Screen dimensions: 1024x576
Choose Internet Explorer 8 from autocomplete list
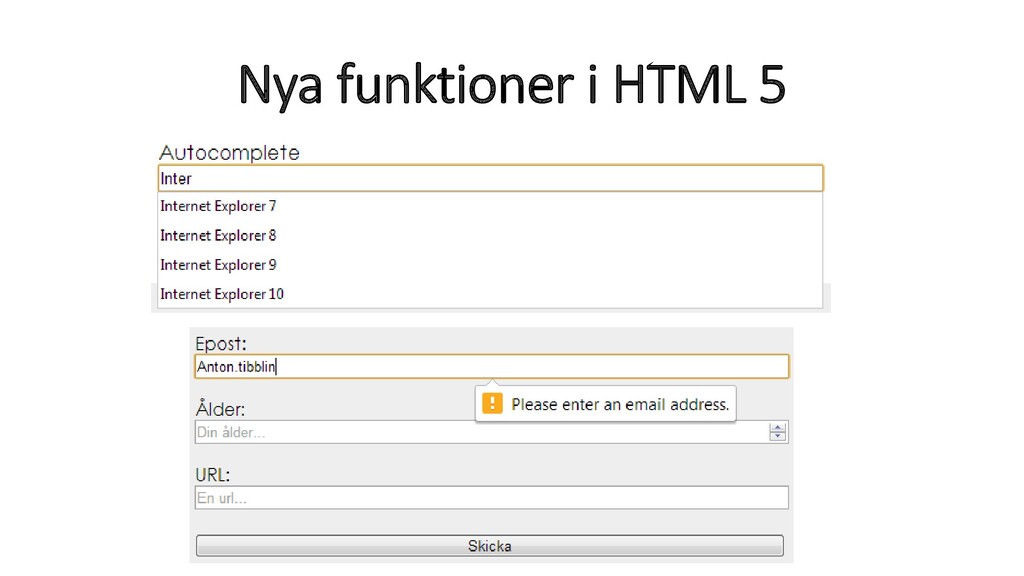pyautogui.click(x=490, y=236)
